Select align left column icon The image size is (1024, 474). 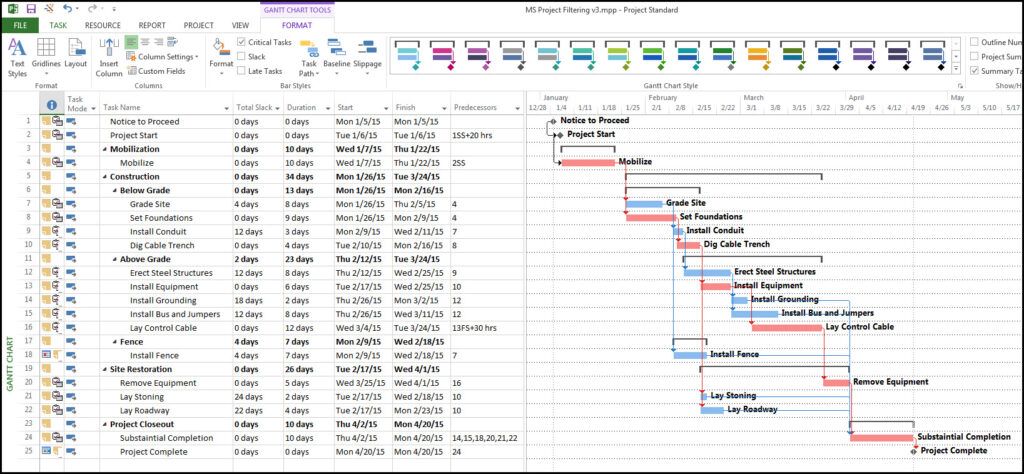[x=131, y=42]
